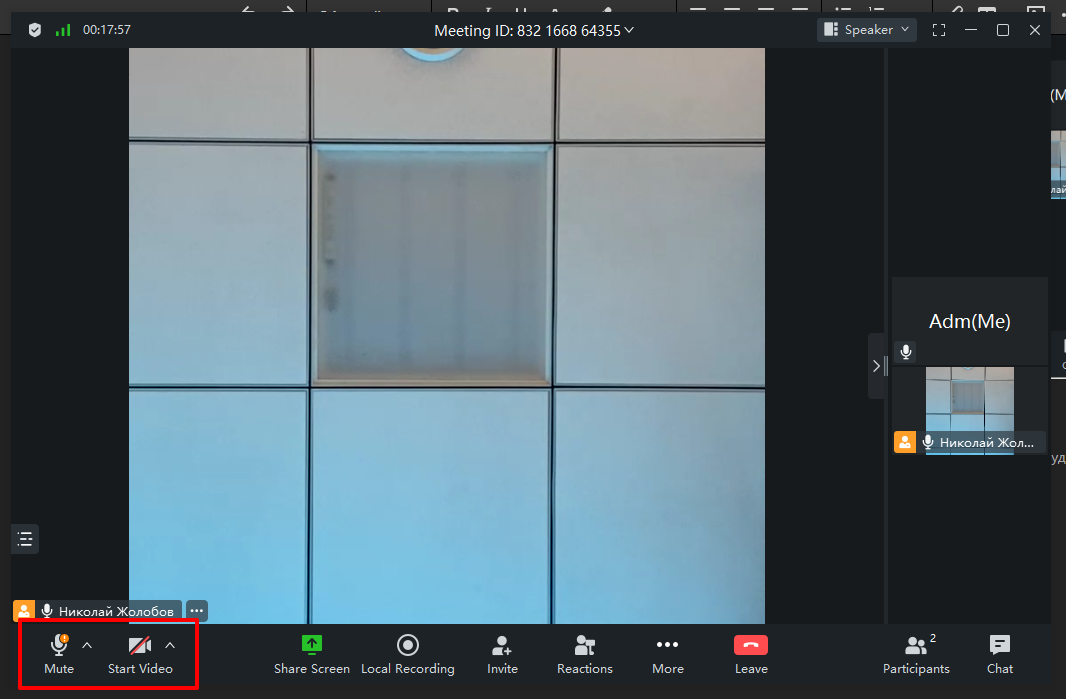Collapse the side video panel

click(x=877, y=366)
